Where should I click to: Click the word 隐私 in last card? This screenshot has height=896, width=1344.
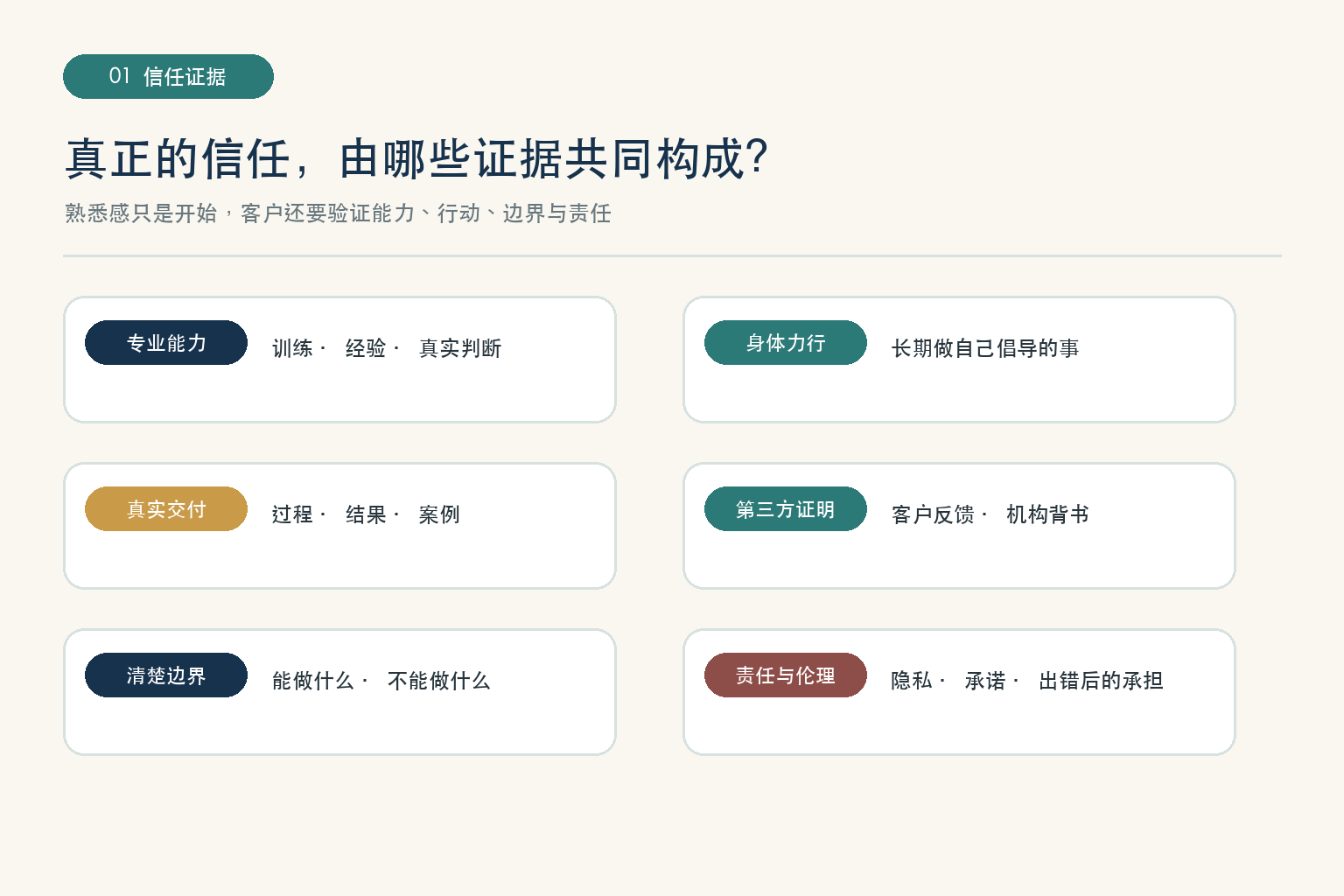912,681
